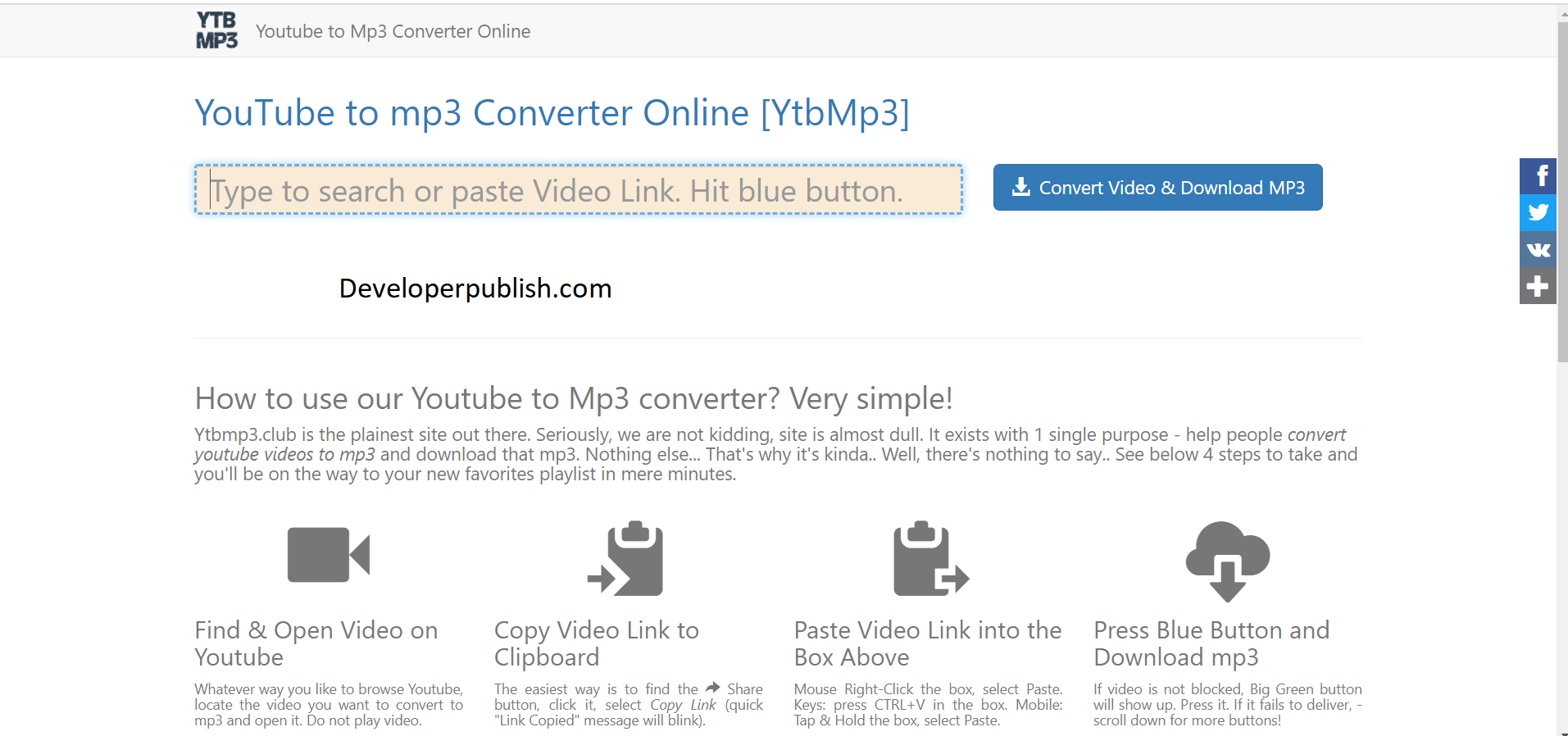This screenshot has width=1568, height=736.
Task: Click 'Press Blue Button and Download mp3' heading
Action: [1211, 643]
